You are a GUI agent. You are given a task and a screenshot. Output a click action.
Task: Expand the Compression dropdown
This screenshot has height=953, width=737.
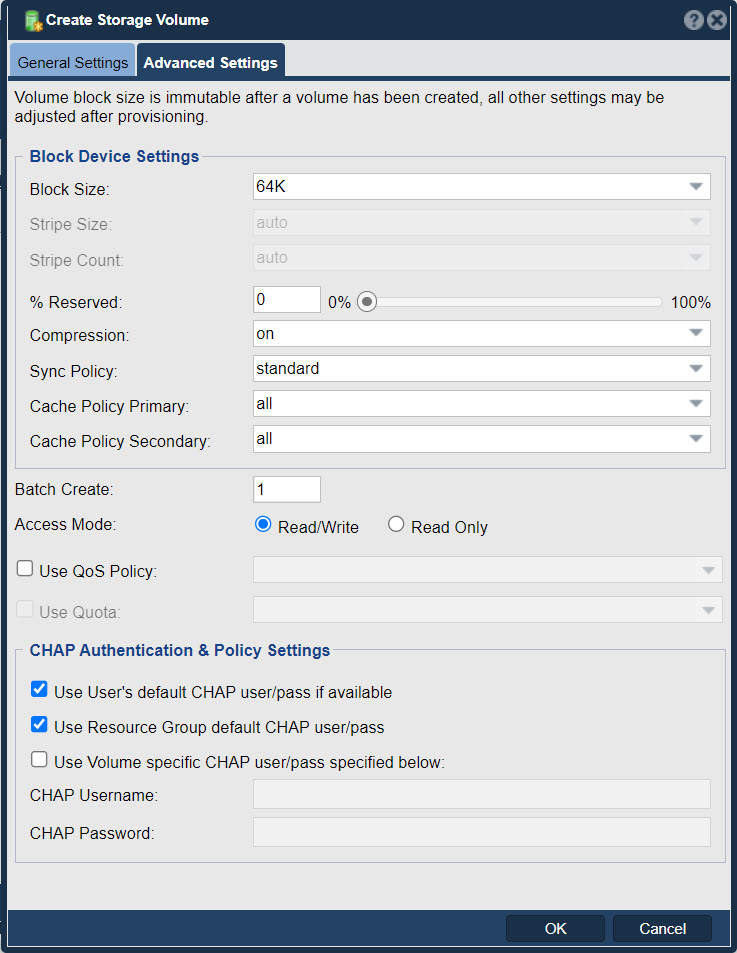click(x=696, y=333)
